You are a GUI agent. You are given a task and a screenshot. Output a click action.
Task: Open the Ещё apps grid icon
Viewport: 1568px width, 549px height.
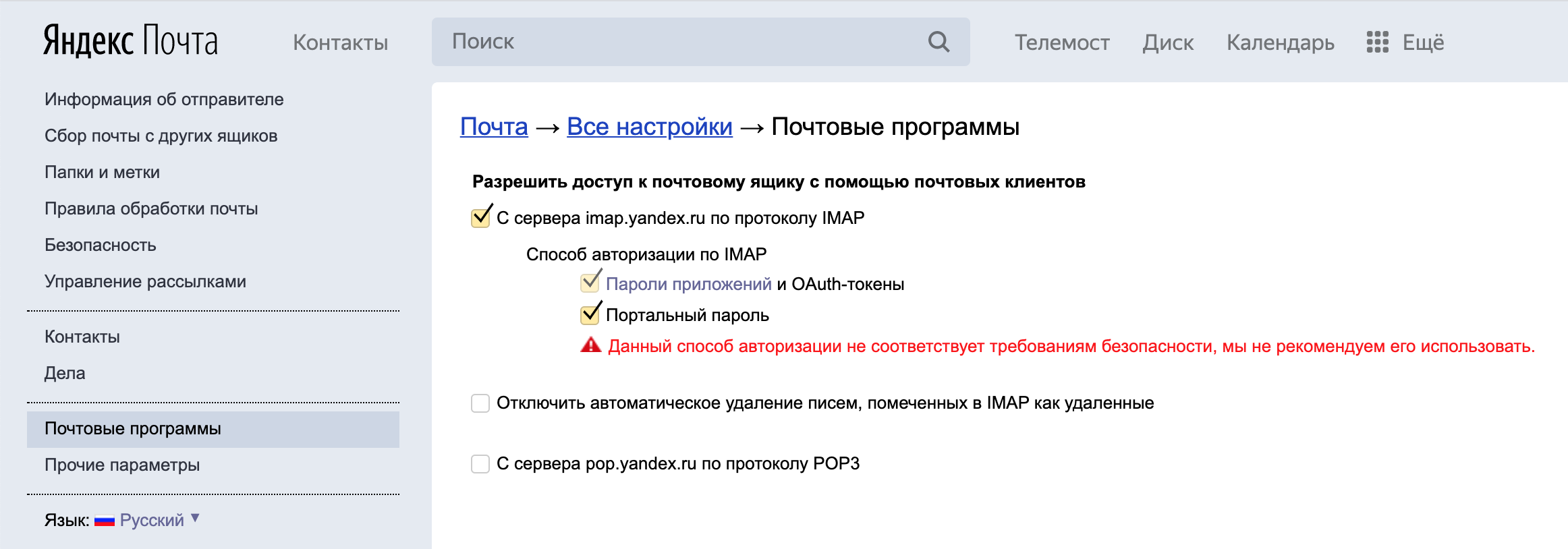[1377, 42]
